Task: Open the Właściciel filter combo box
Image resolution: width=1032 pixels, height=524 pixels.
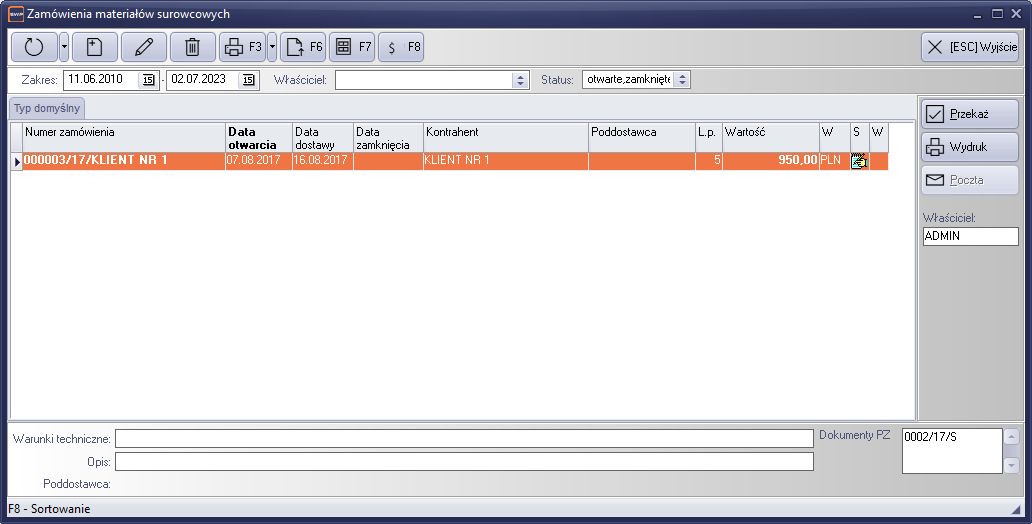Action: click(x=520, y=80)
